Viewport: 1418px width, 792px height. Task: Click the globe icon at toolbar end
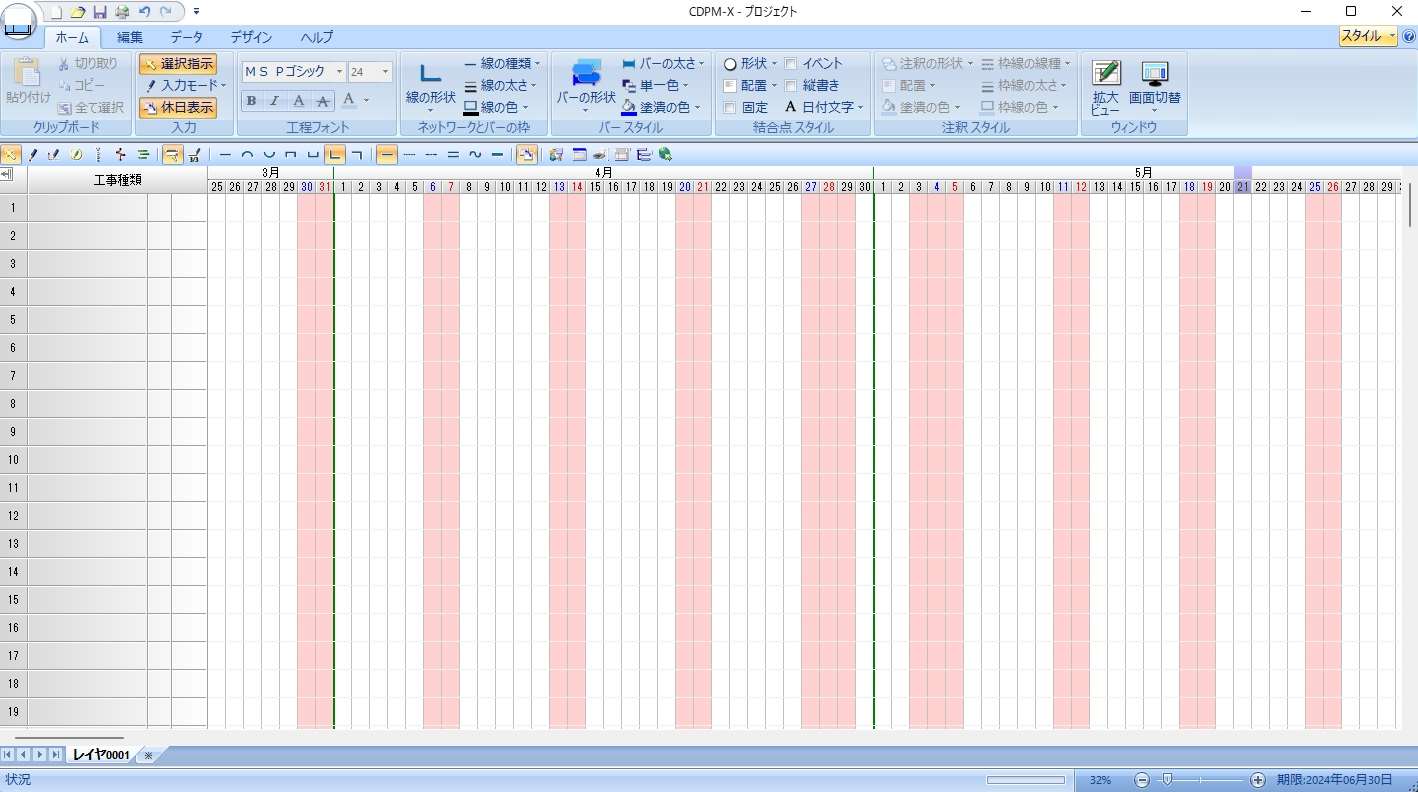click(665, 154)
